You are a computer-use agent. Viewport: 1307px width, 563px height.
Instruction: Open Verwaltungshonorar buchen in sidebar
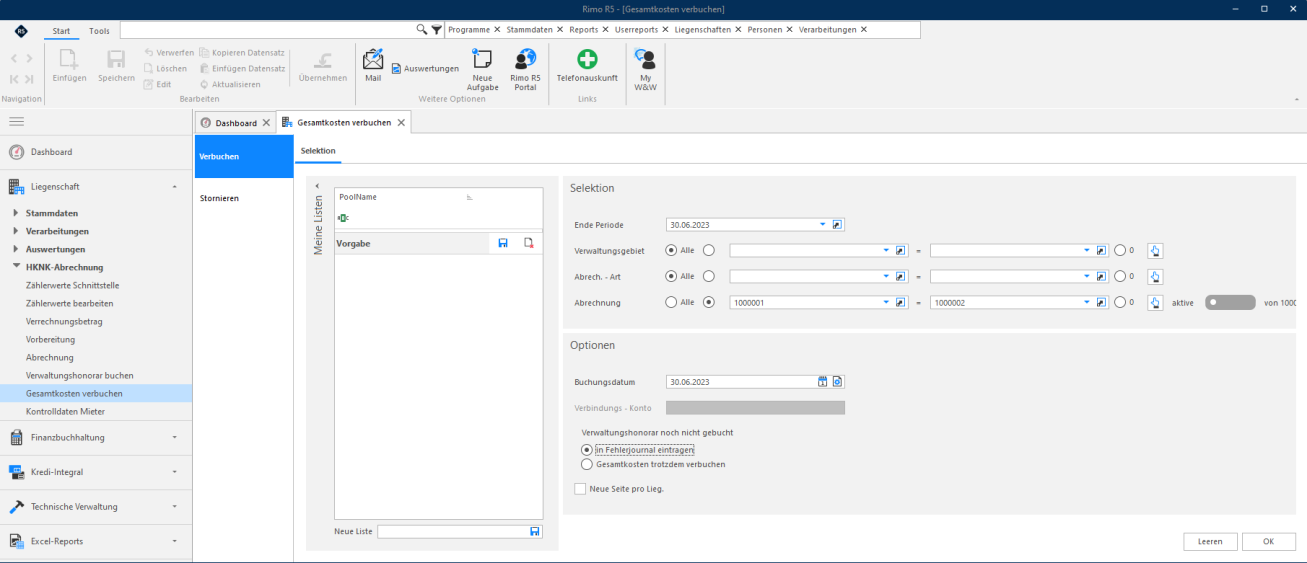coord(80,375)
